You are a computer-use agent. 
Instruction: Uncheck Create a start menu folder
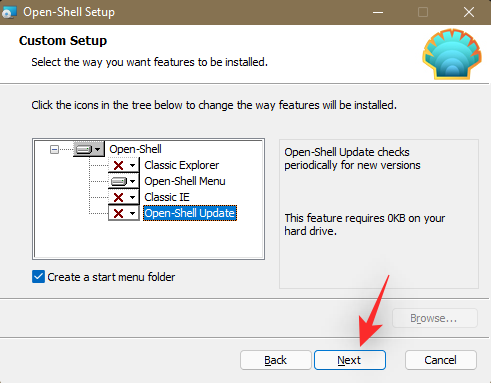coord(38,277)
